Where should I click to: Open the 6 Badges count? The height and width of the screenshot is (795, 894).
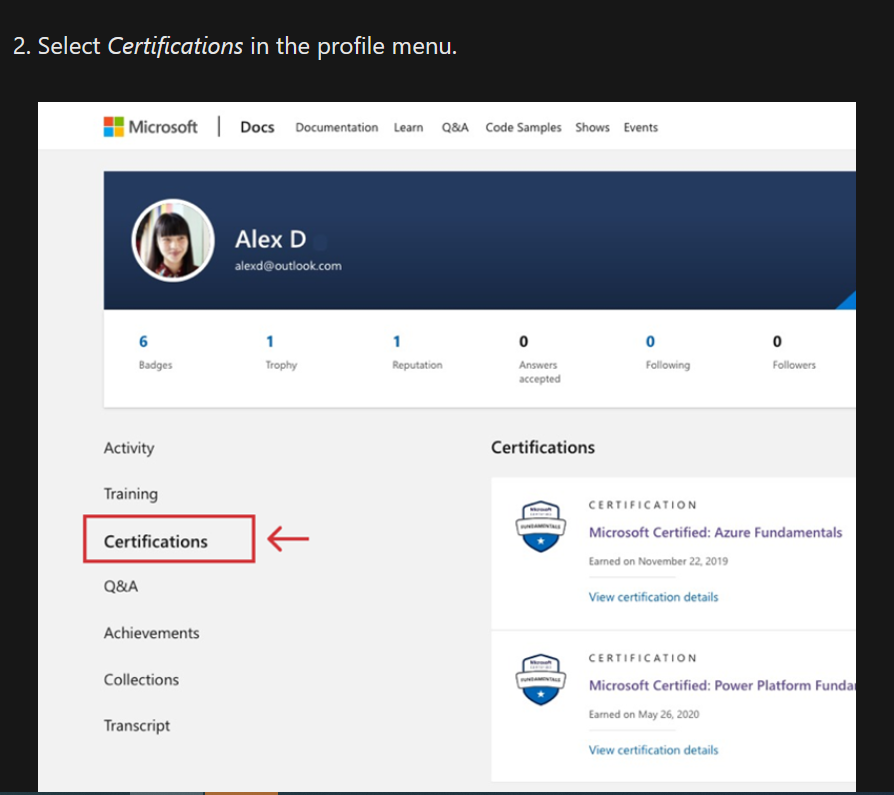pos(155,352)
